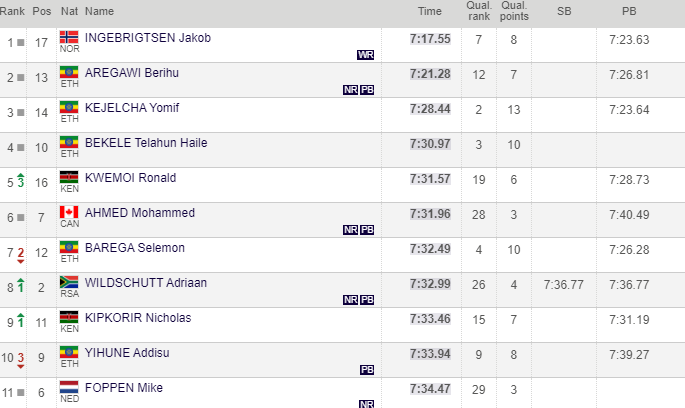Image resolution: width=685 pixels, height=408 pixels.
Task: Sort by the Time column header
Action: tap(429, 11)
